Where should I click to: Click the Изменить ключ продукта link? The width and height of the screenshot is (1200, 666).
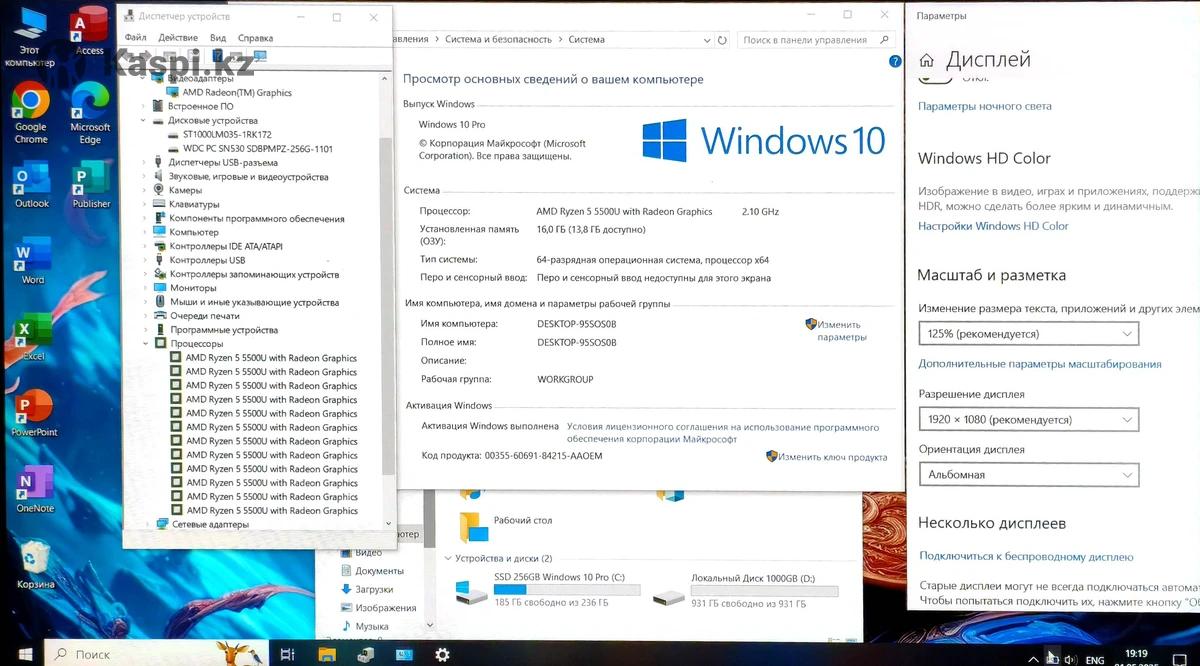tap(833, 457)
